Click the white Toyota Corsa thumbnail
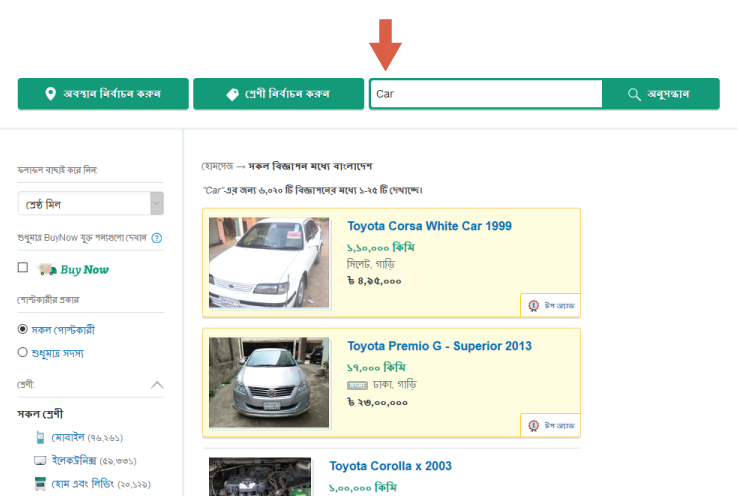Image resolution: width=738 pixels, height=496 pixels. 269,263
